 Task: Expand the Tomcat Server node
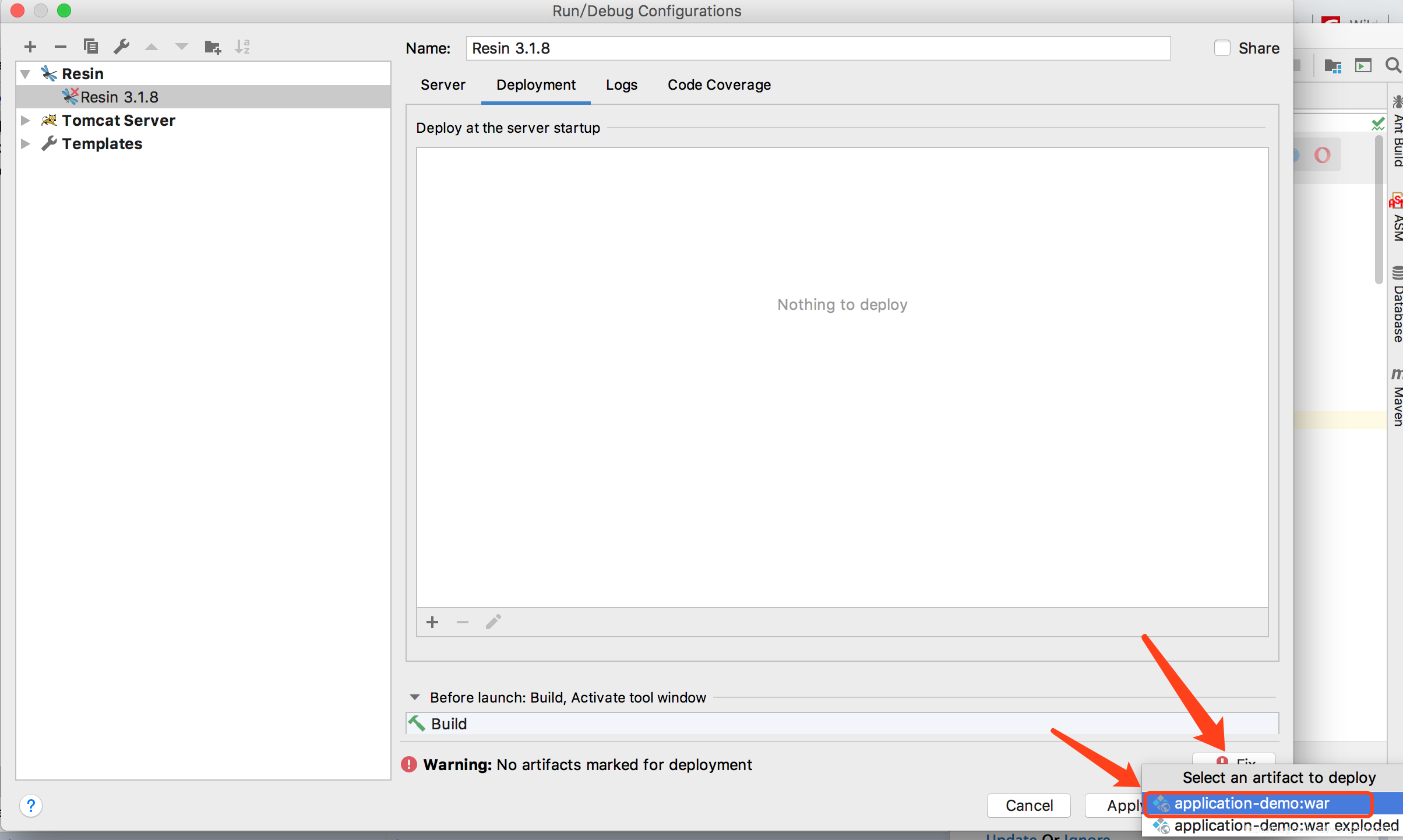tap(26, 121)
